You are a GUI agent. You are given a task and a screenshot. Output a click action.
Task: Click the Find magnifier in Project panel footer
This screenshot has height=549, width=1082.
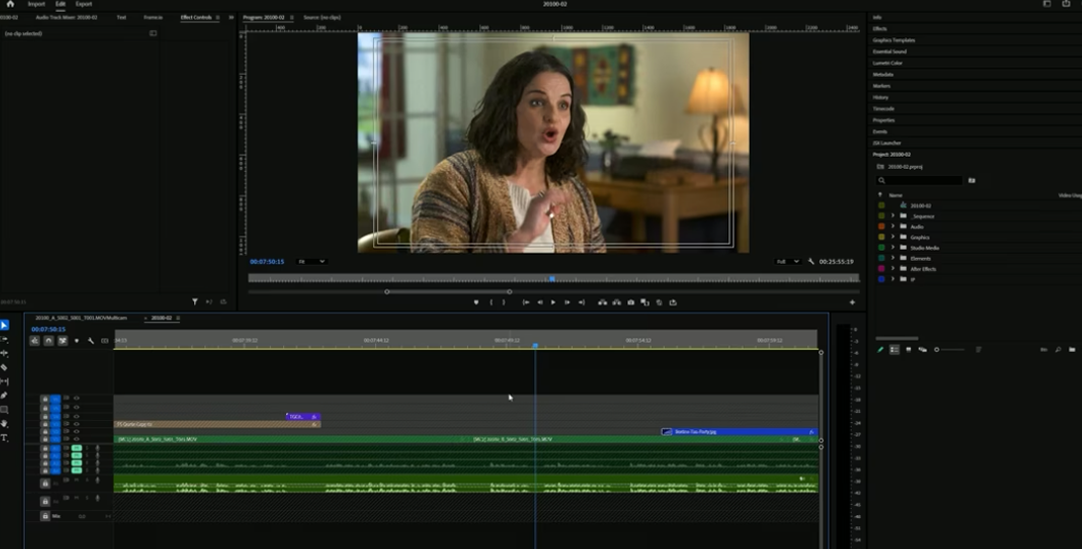[x=1058, y=350]
